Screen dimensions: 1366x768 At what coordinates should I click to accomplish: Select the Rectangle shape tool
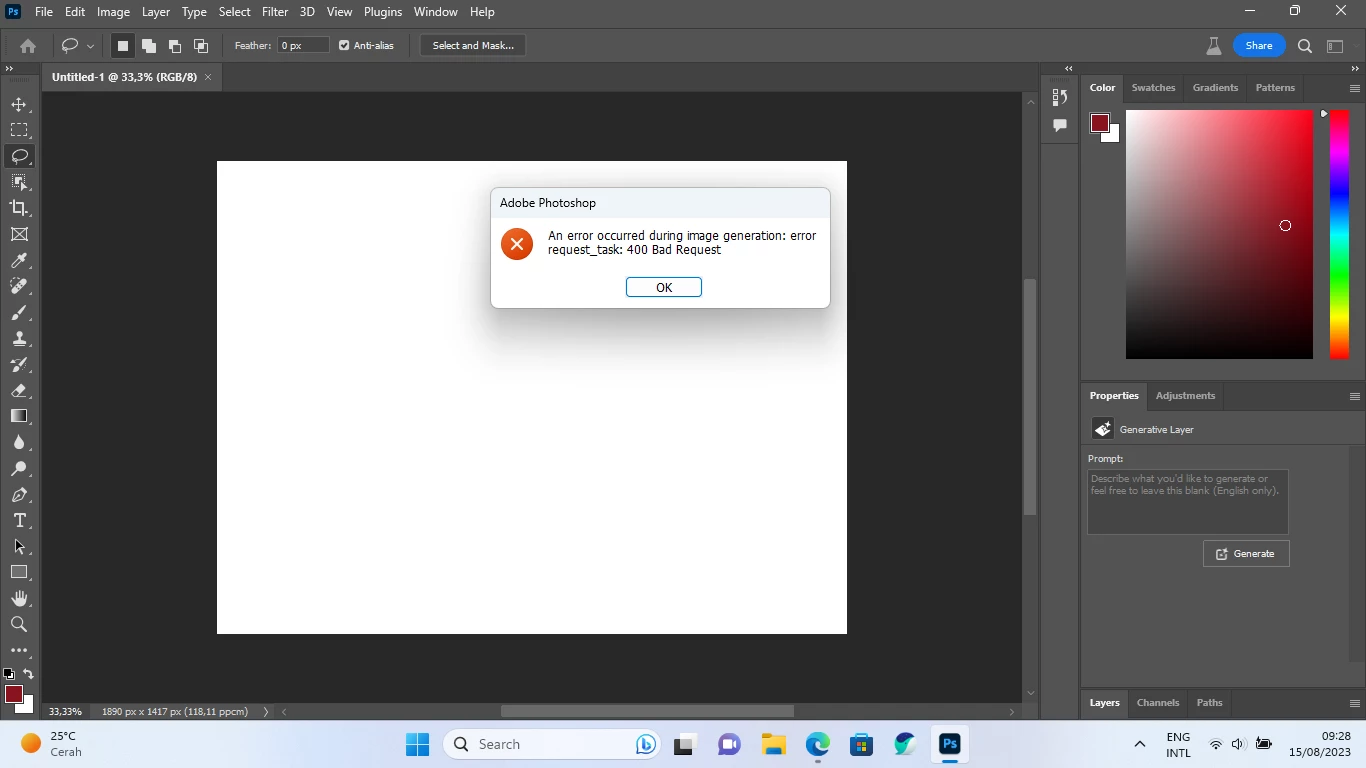(19, 572)
